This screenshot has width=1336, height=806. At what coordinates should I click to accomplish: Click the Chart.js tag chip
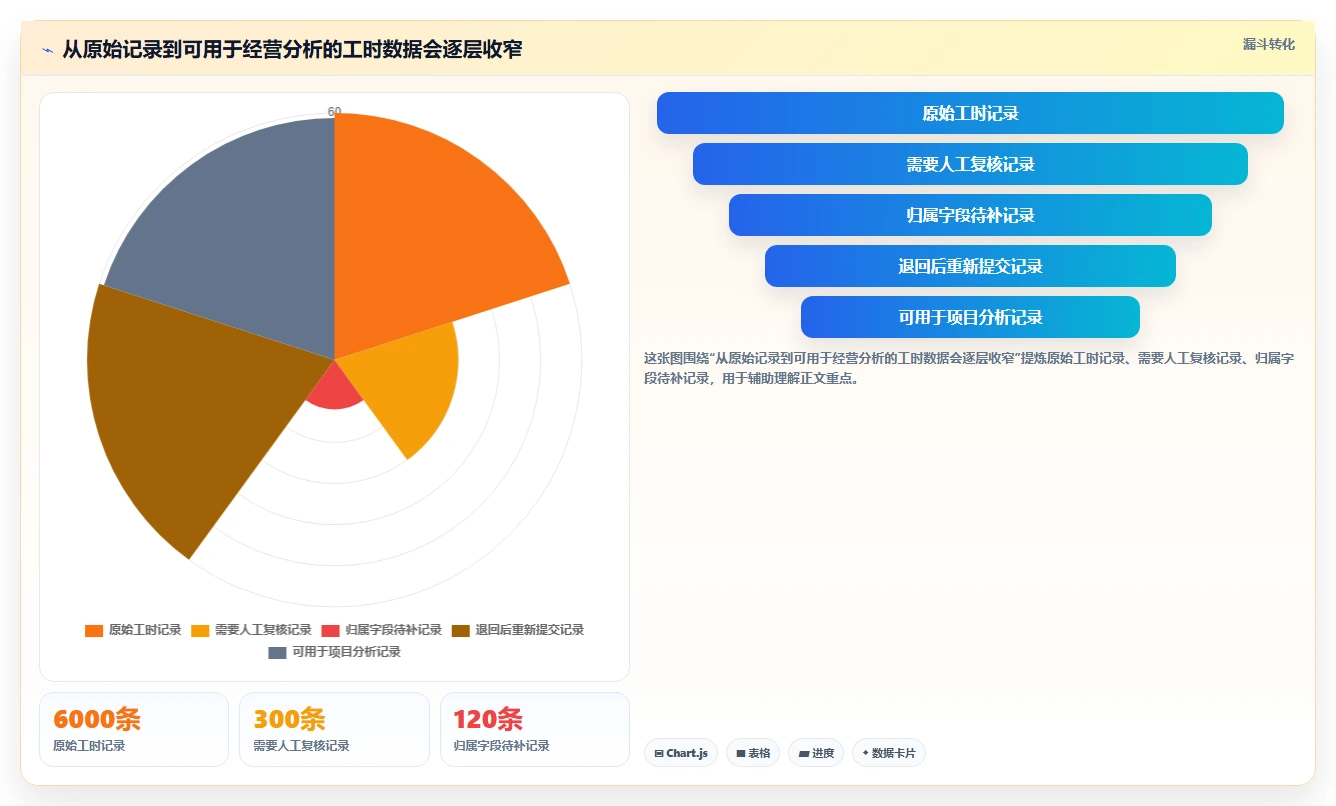(x=681, y=753)
